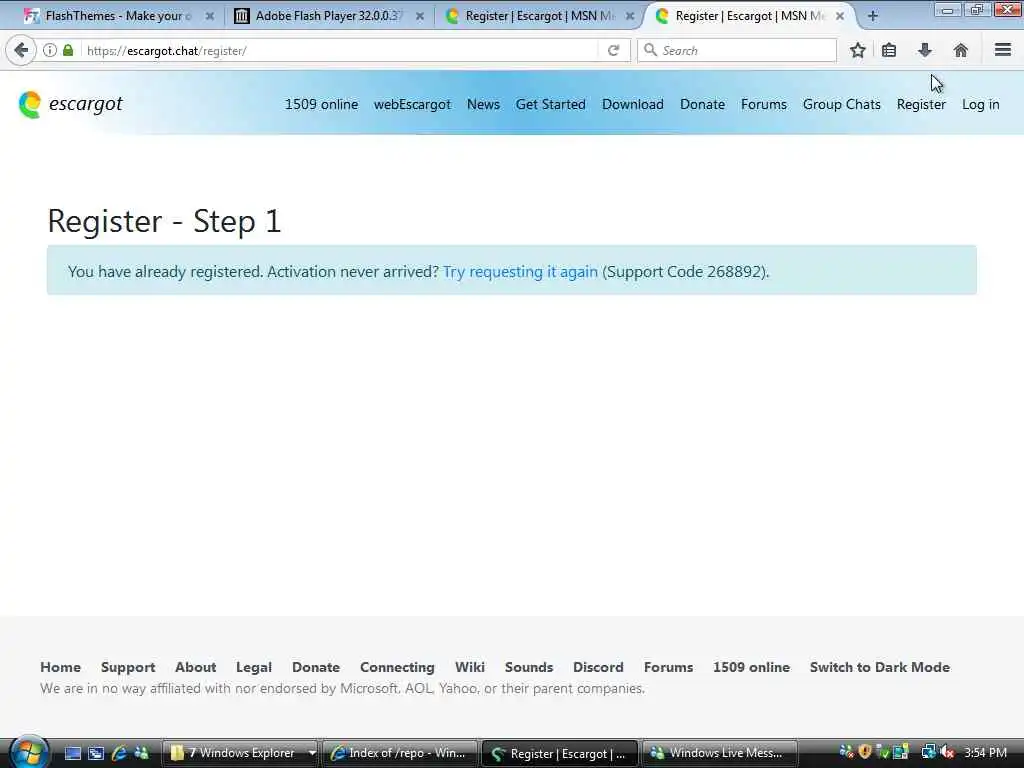Launch Internet Explorer from quick launch

pyautogui.click(x=119, y=753)
